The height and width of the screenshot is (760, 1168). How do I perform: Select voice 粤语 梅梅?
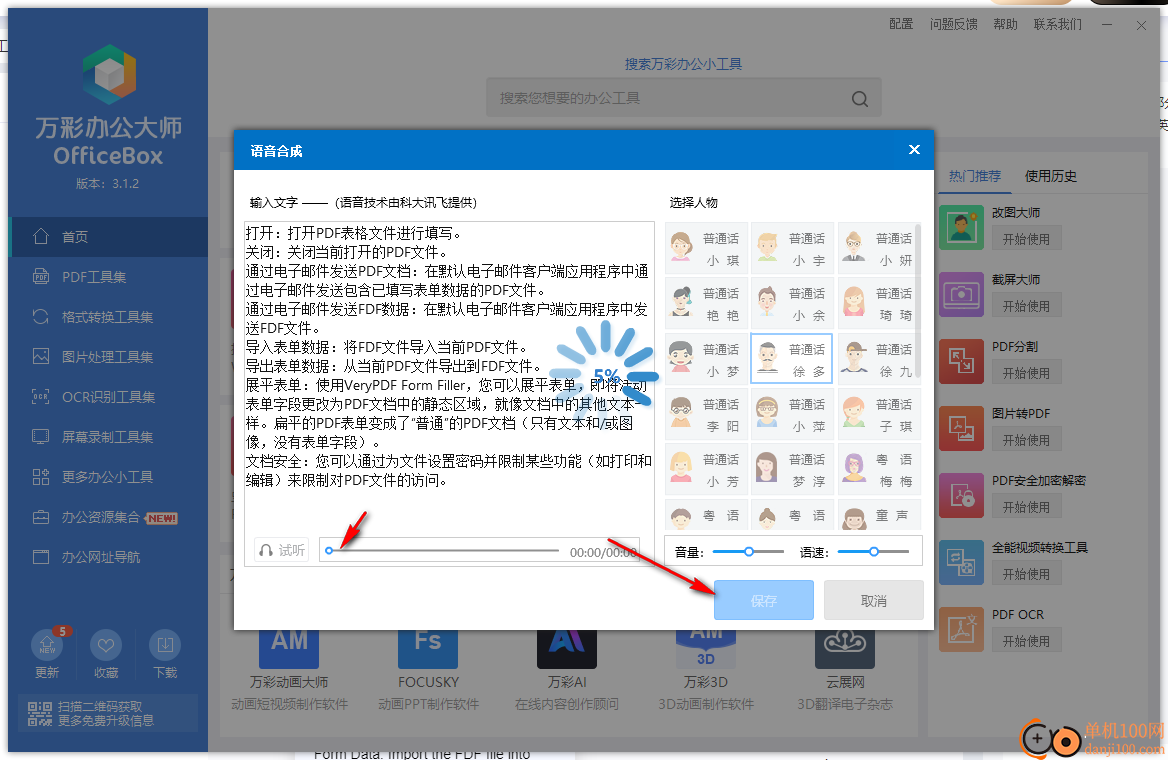pos(877,469)
